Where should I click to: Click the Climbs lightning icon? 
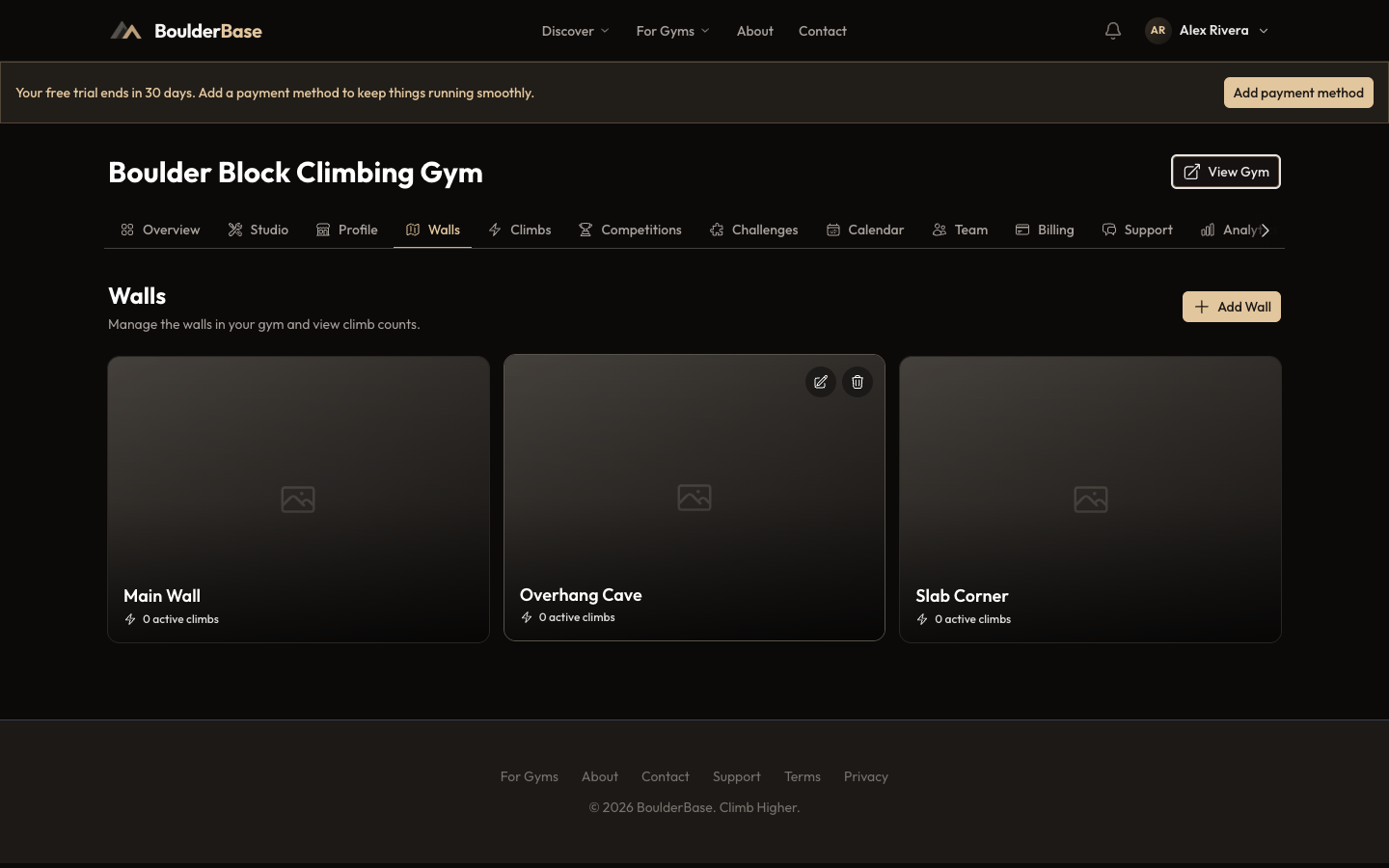(x=495, y=230)
